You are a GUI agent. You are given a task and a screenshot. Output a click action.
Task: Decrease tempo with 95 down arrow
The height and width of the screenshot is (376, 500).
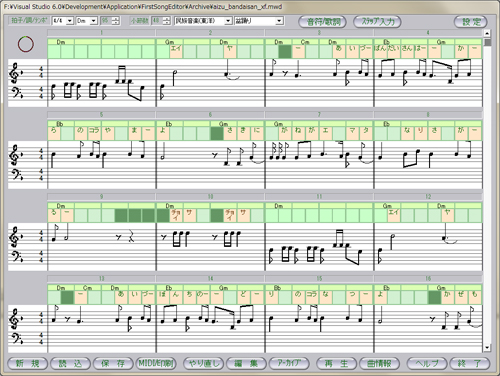[x=115, y=23]
